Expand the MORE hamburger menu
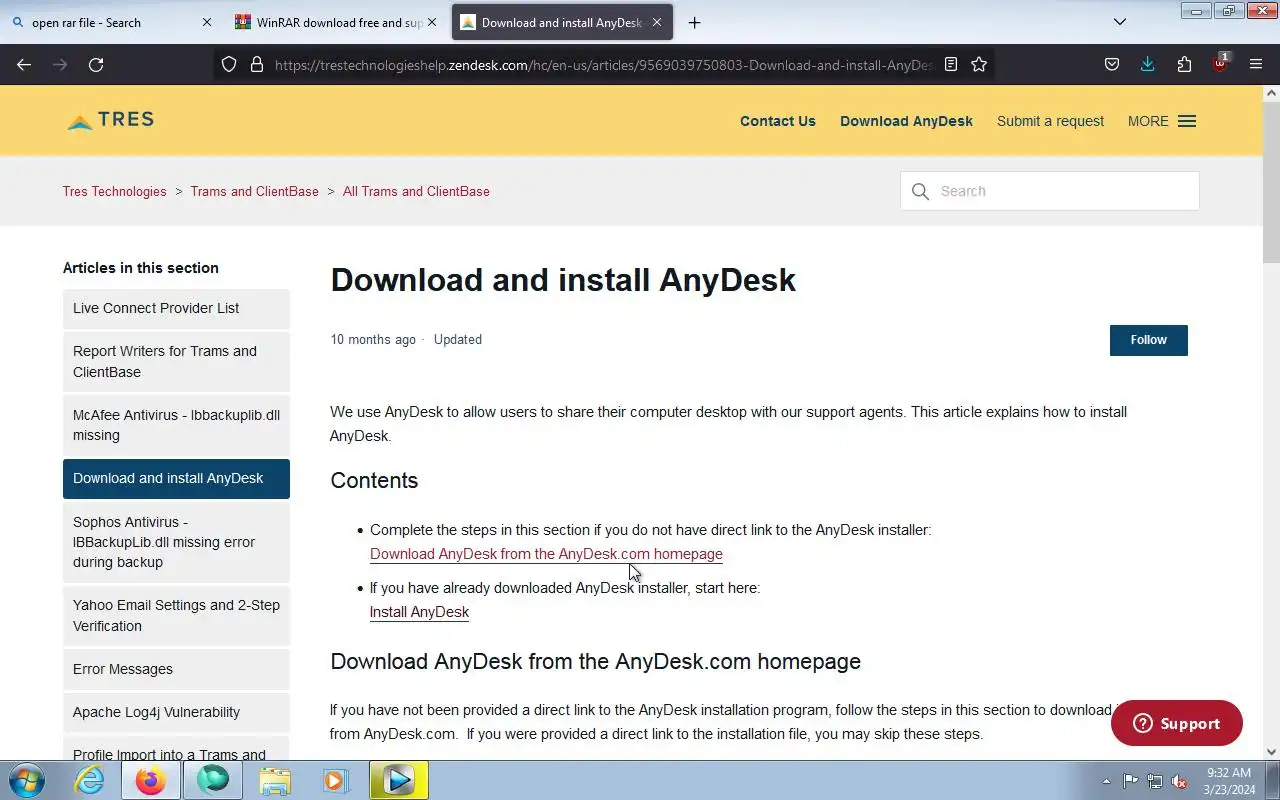 pyautogui.click(x=1162, y=121)
